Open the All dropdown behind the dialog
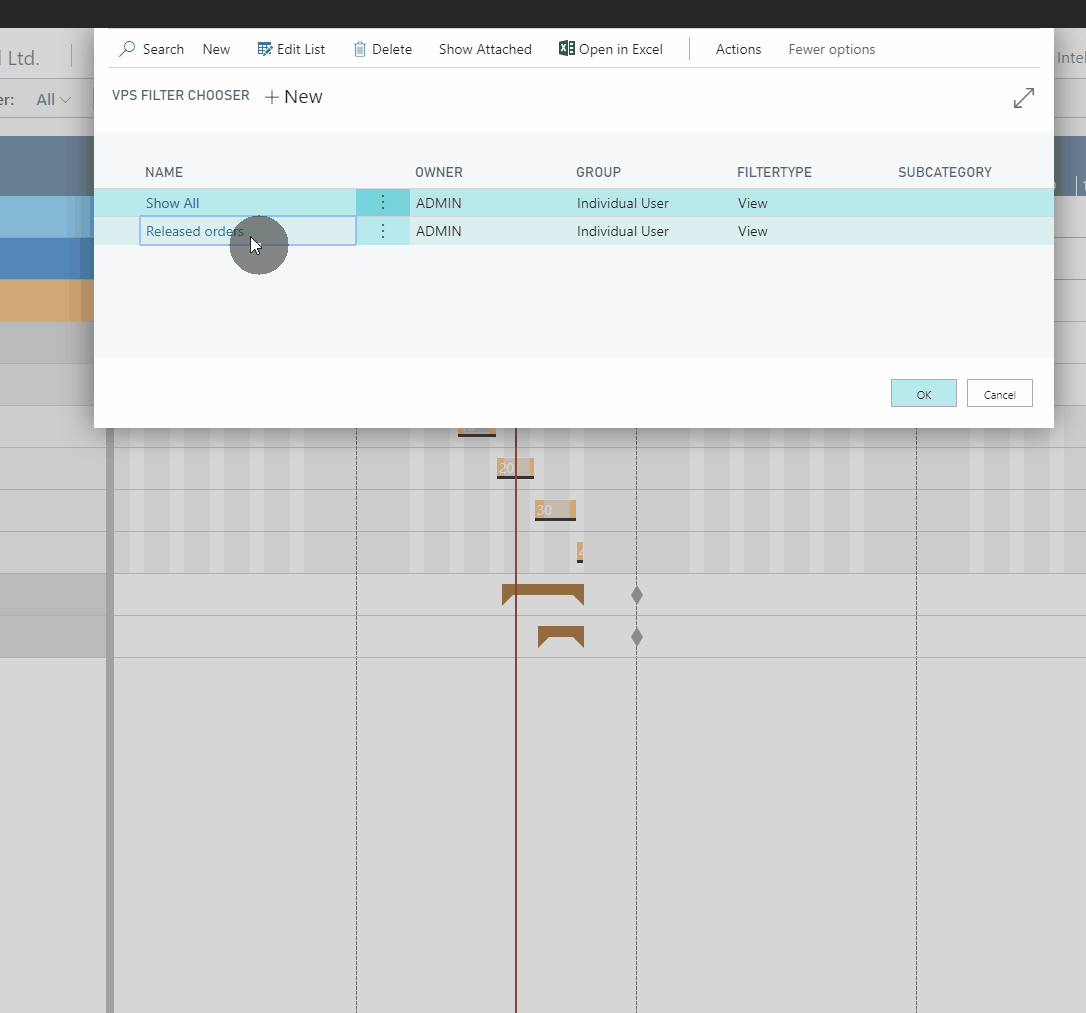This screenshot has width=1086, height=1013. point(52,99)
